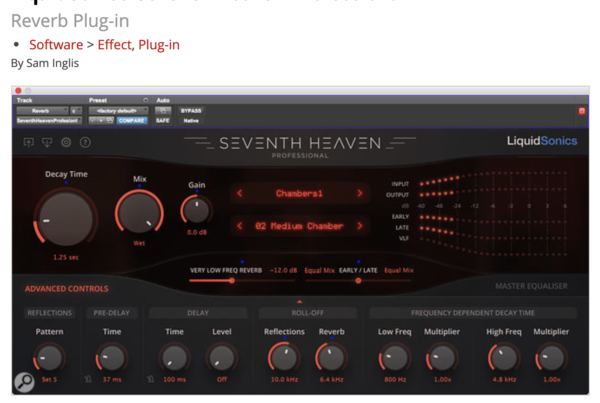Screen dimensions: 600x403
Task: Select previous preset before 02 Medium Chamber
Action: [x=240, y=226]
